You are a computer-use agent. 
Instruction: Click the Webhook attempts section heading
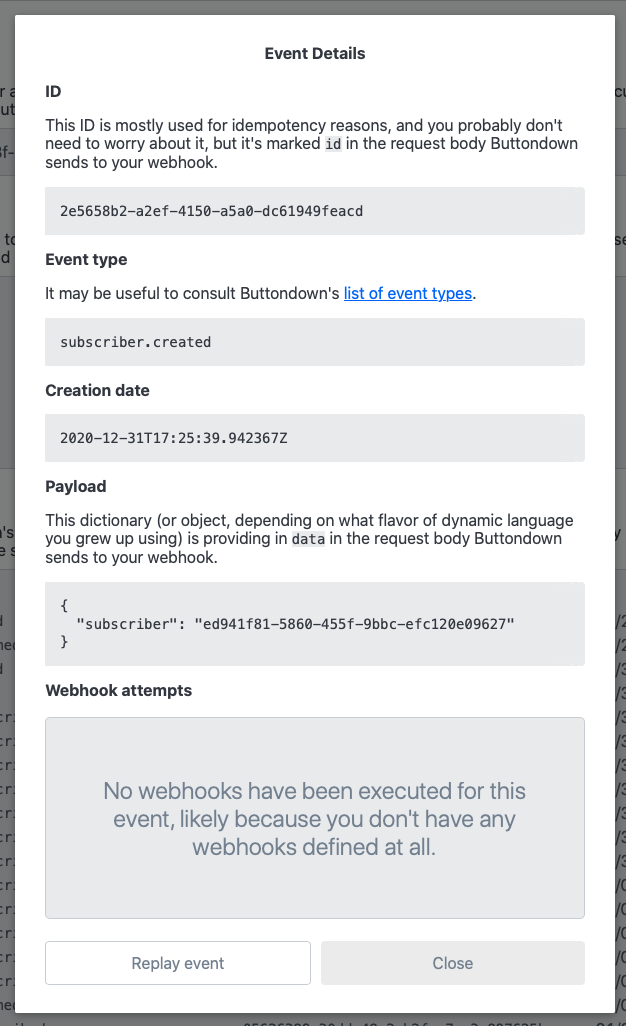click(118, 691)
